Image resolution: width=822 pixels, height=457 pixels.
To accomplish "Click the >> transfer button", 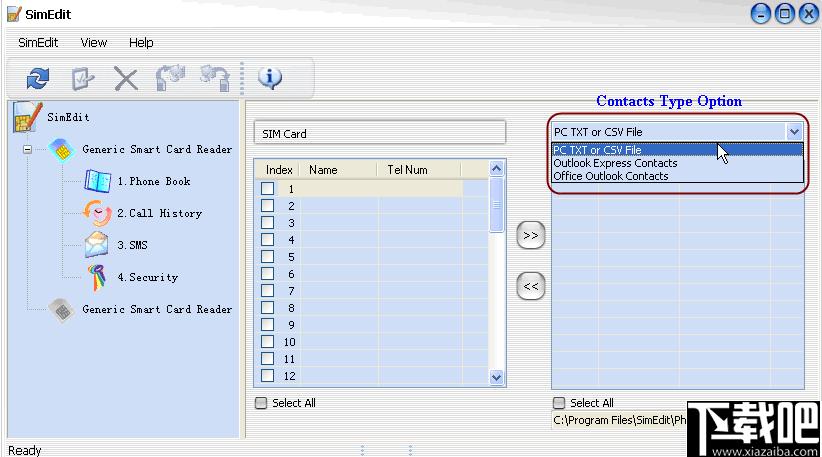I will [x=531, y=235].
